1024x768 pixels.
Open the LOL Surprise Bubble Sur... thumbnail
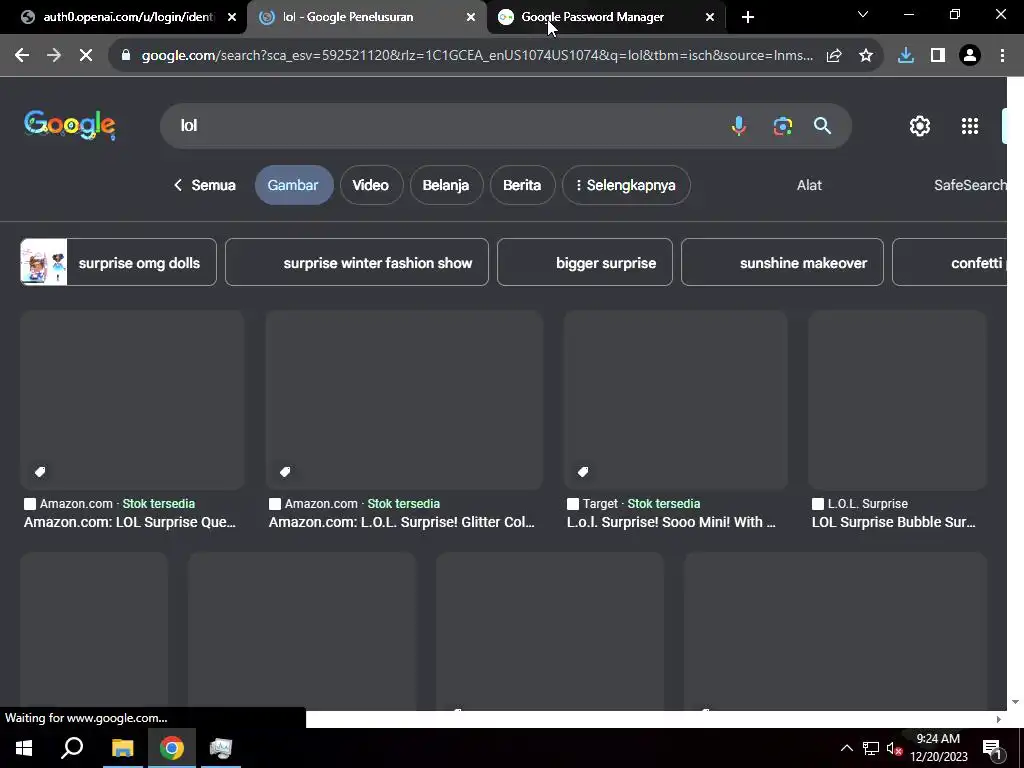click(x=897, y=400)
